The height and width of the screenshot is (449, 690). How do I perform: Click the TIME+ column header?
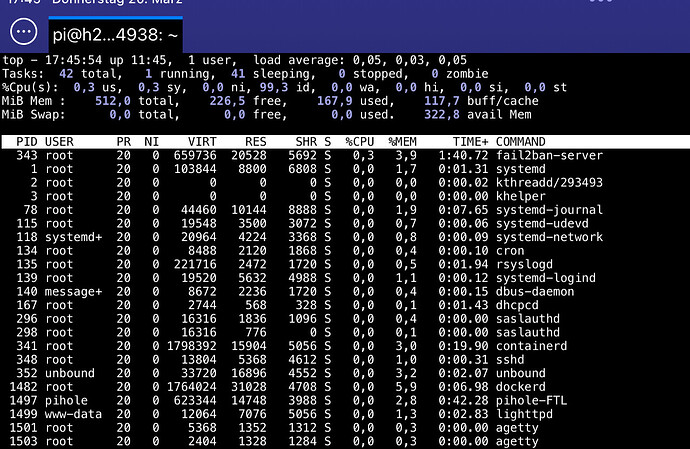[x=470, y=142]
